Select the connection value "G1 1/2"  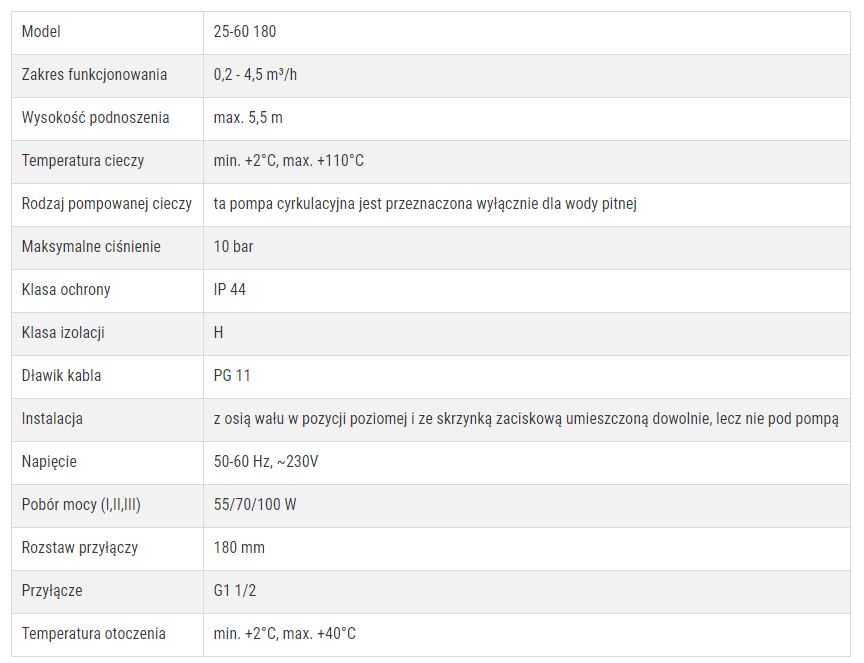pyautogui.click(x=235, y=591)
